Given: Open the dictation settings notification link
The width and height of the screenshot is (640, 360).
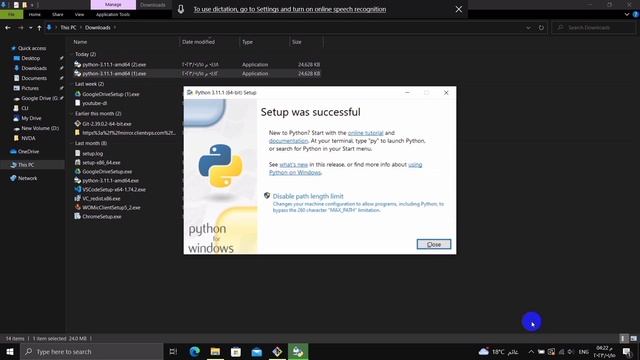Looking at the screenshot, I should tap(289, 9).
